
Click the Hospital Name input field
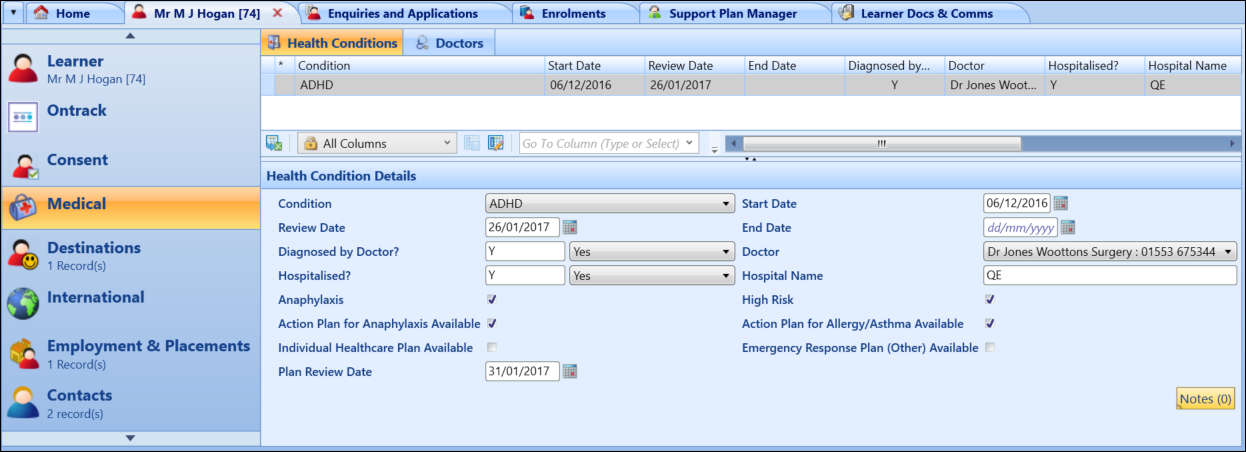[x=1110, y=276]
